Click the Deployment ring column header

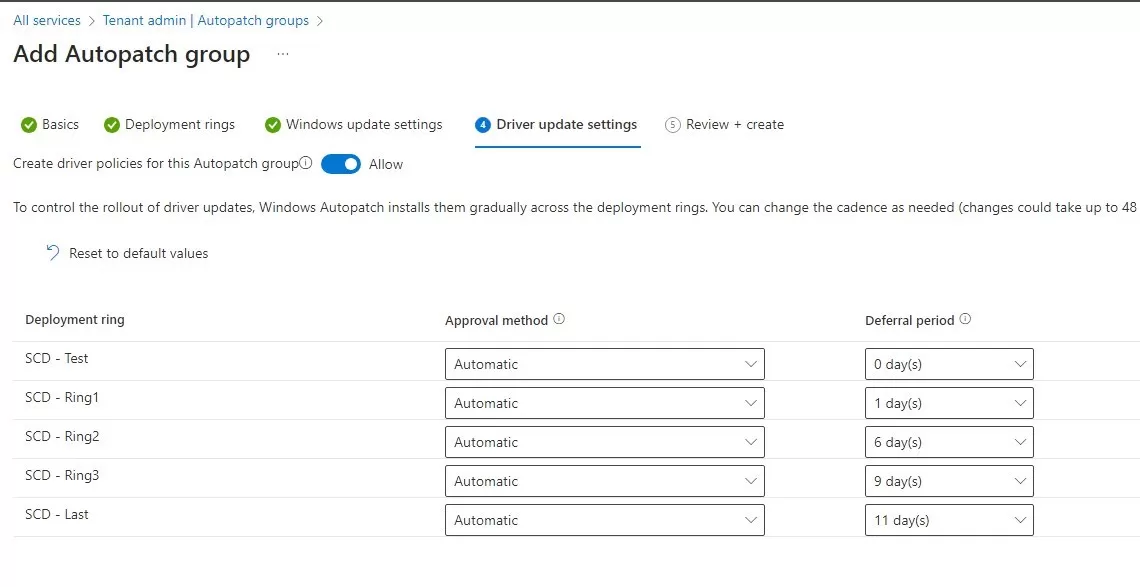point(75,319)
